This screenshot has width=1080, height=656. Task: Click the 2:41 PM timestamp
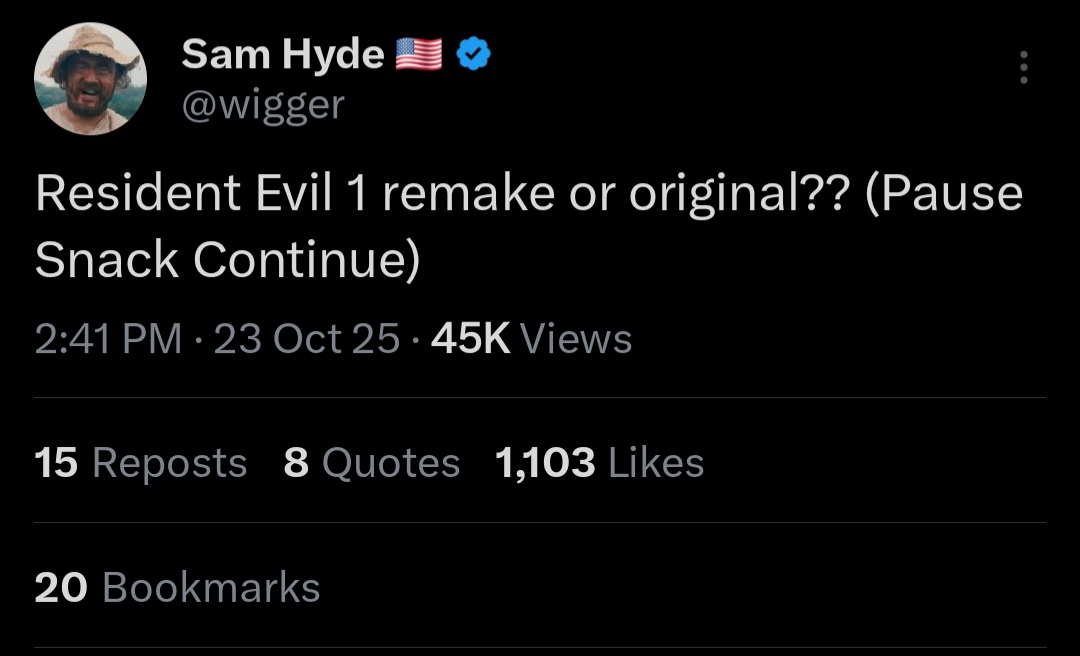pos(108,339)
